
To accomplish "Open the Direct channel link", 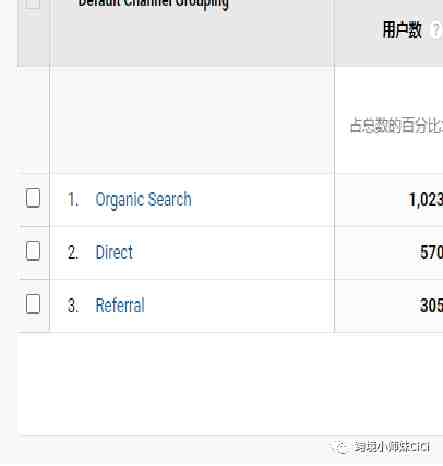I will [x=114, y=252].
